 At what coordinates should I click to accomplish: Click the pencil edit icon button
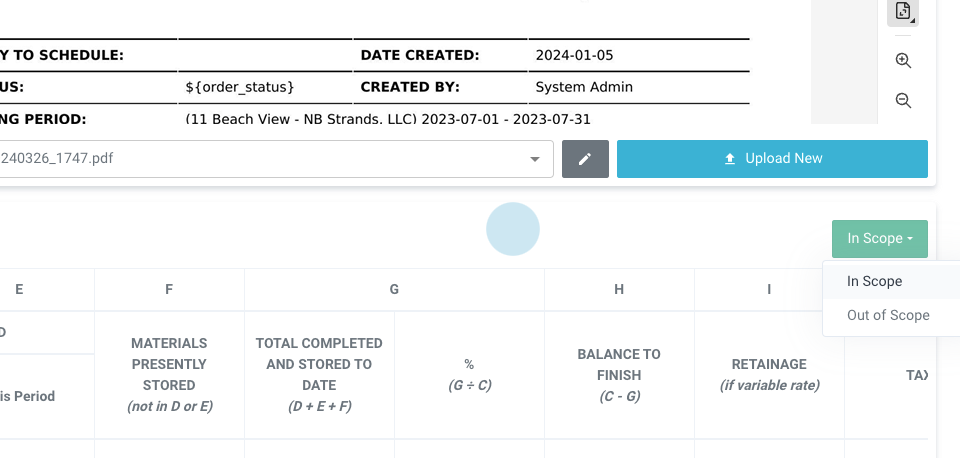tap(585, 159)
